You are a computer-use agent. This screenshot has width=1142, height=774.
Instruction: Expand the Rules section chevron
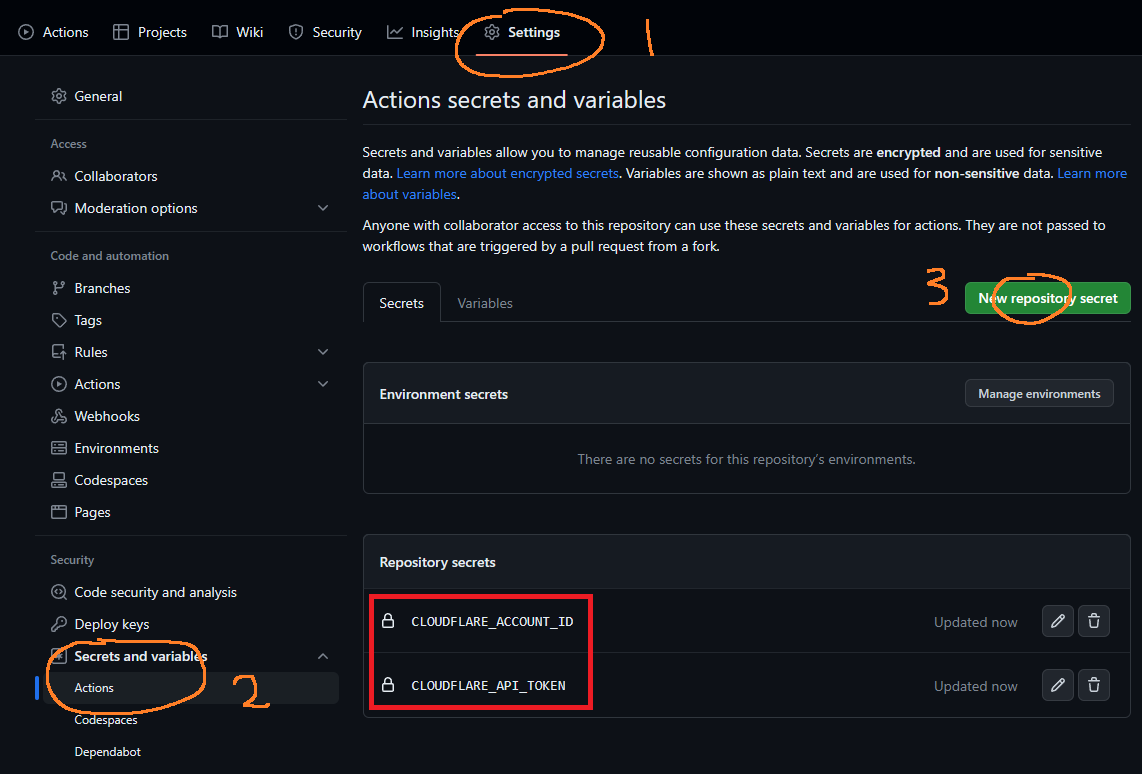pos(322,352)
